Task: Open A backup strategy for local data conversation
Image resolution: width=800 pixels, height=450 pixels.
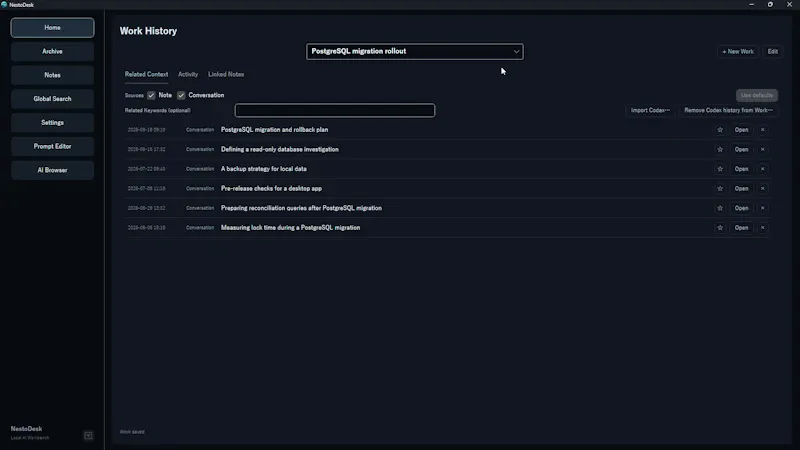Action: [x=741, y=169]
